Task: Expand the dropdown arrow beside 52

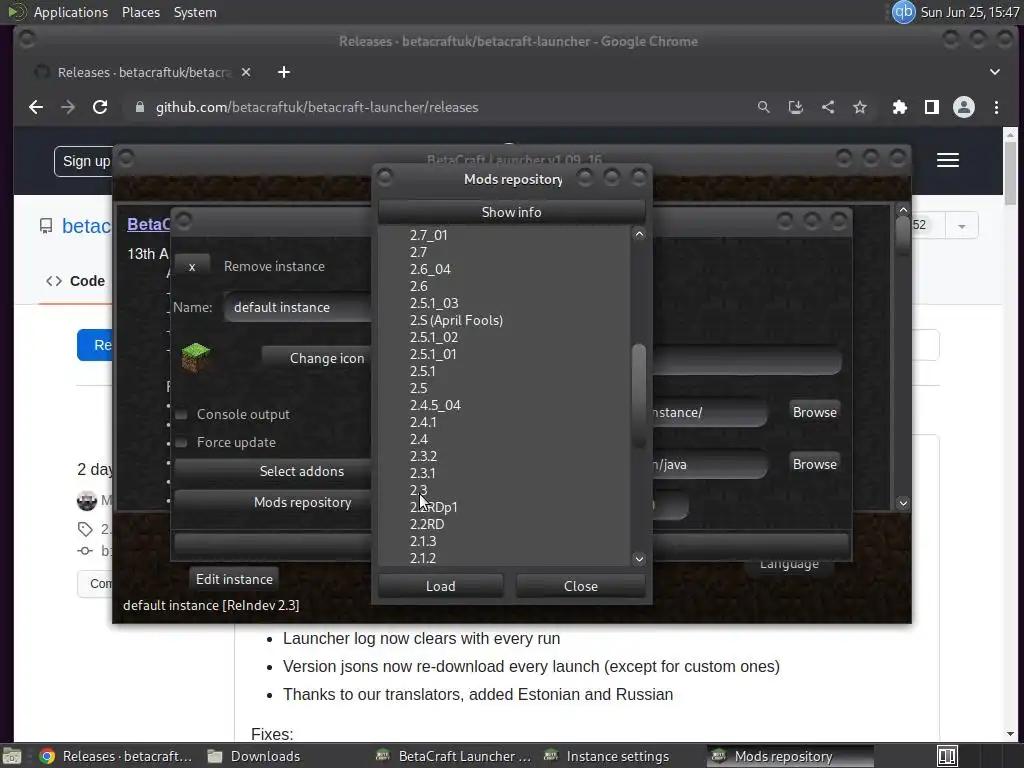Action: [961, 226]
